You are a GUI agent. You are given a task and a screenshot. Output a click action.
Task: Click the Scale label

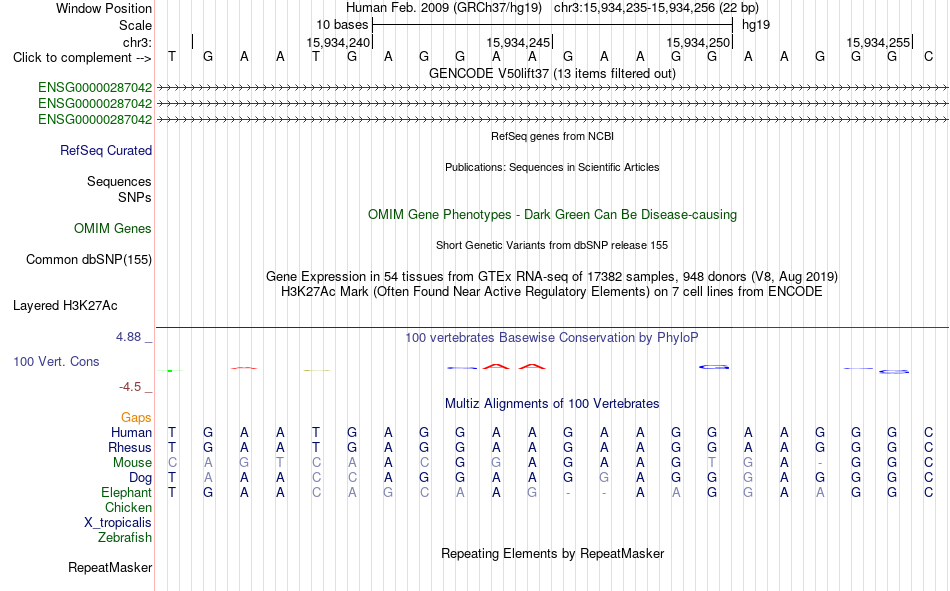tap(135, 25)
